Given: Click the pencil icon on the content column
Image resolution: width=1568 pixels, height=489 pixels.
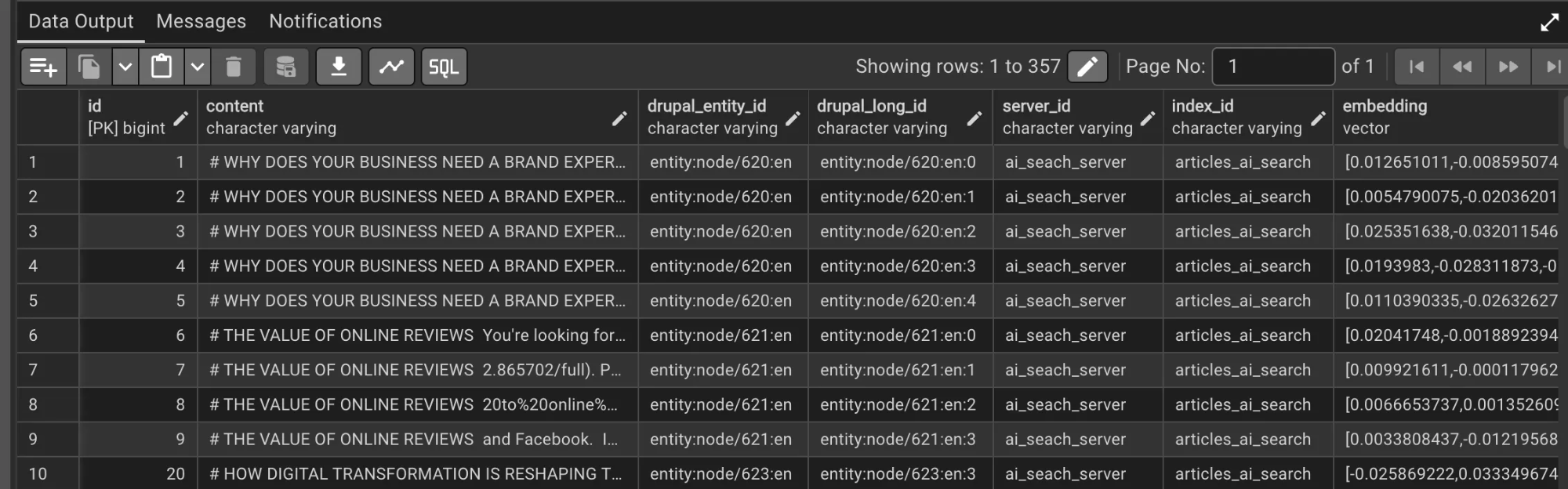Looking at the screenshot, I should tap(619, 119).
